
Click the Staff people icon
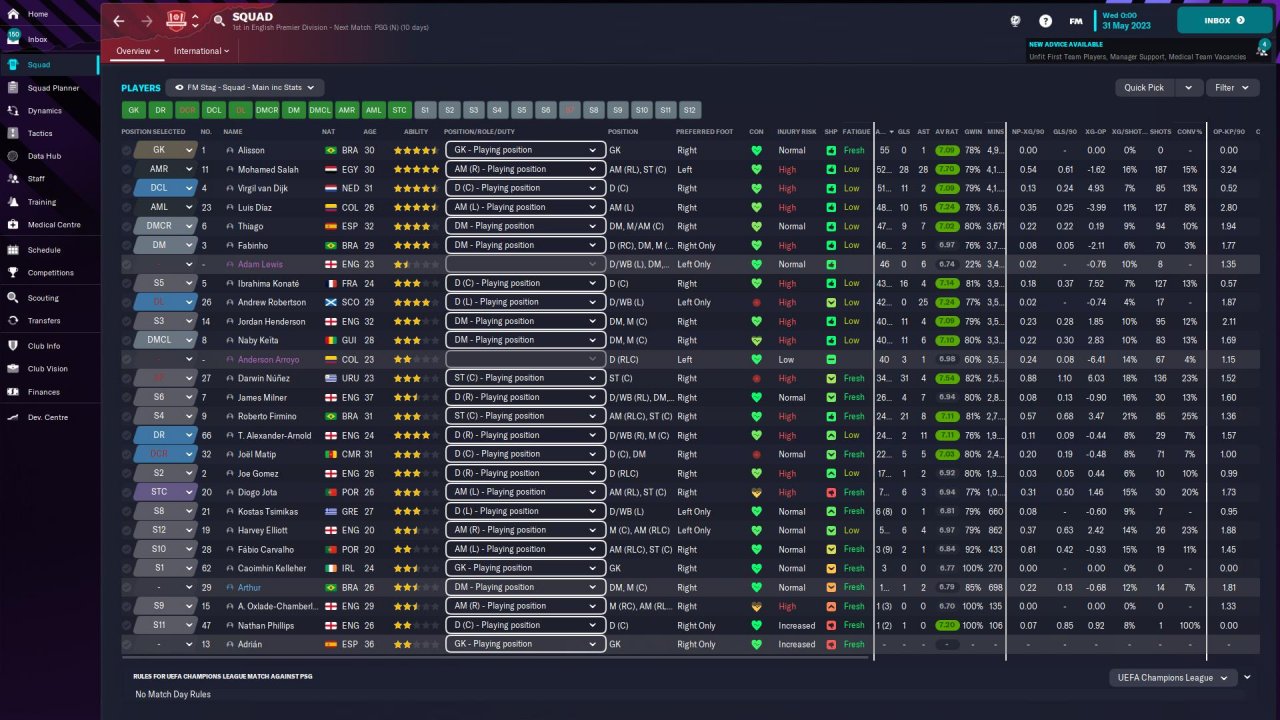[13, 179]
